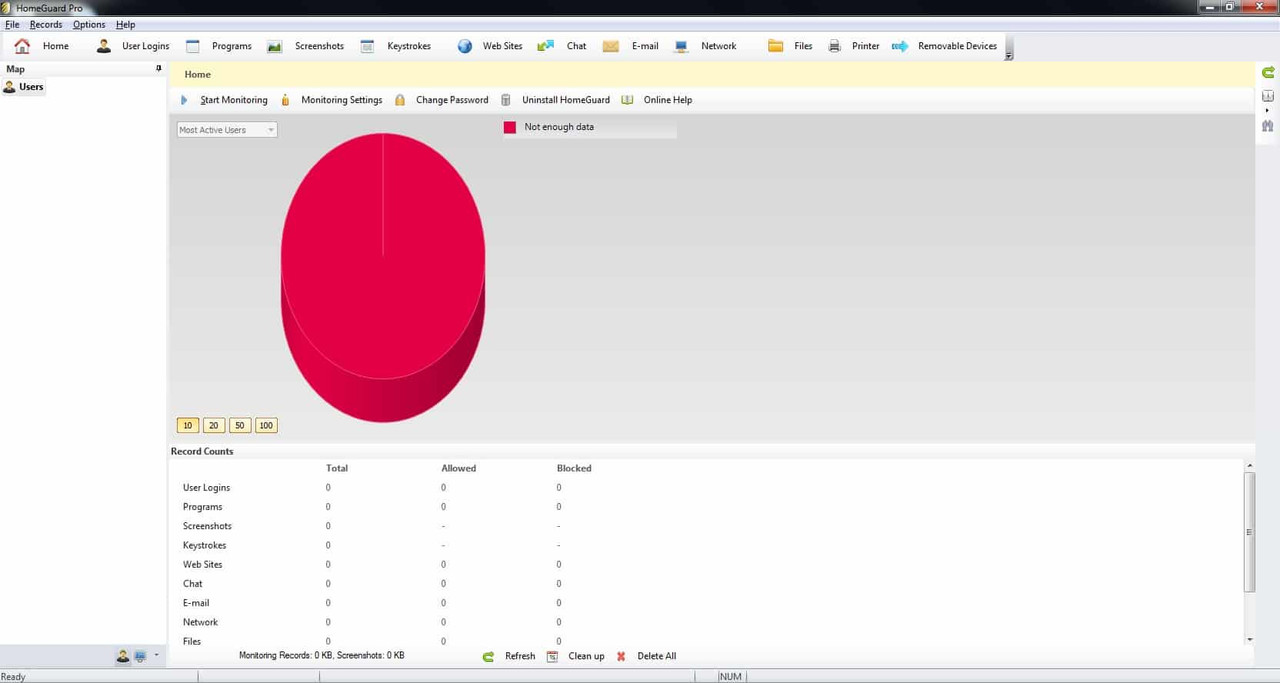Select top 10 chart limit
Viewport: 1280px width, 683px height.
187,425
